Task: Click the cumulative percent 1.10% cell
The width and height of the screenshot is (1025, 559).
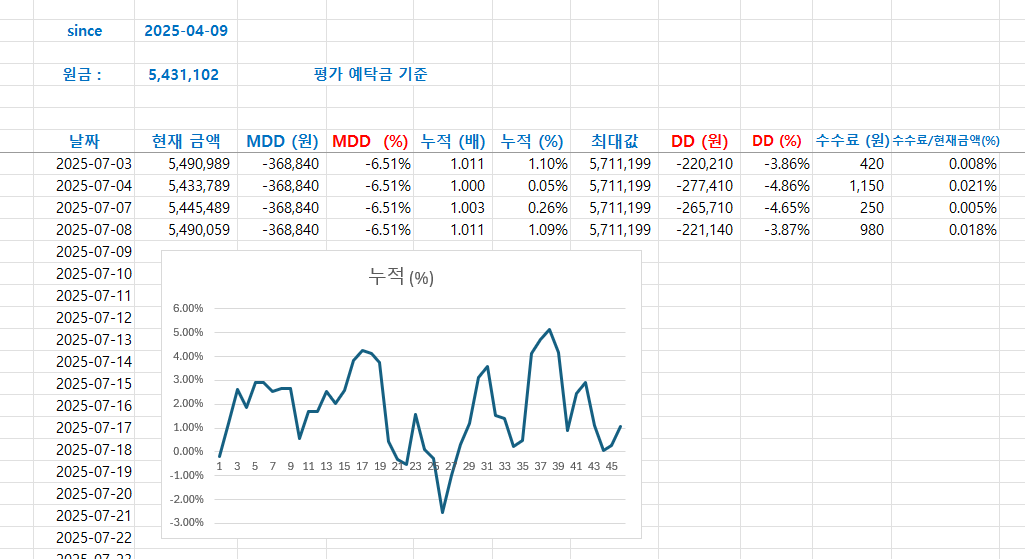Action: (531, 164)
